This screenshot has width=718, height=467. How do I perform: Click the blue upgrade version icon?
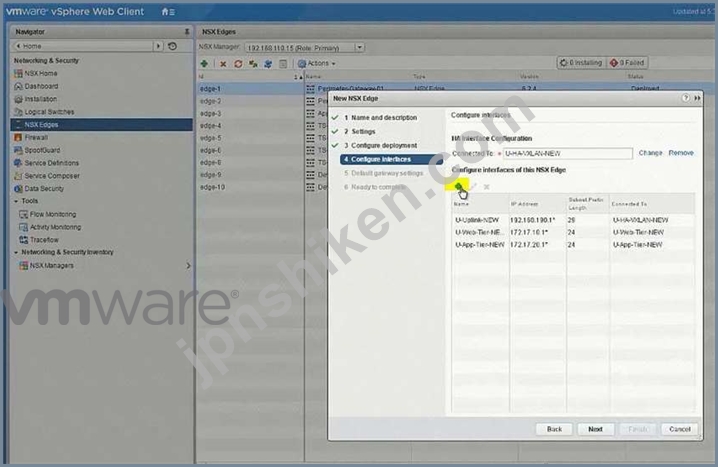[x=268, y=64]
